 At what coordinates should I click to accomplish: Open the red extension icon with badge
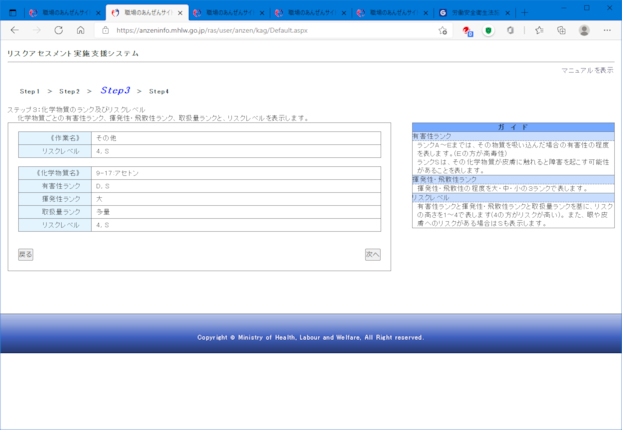(x=467, y=31)
